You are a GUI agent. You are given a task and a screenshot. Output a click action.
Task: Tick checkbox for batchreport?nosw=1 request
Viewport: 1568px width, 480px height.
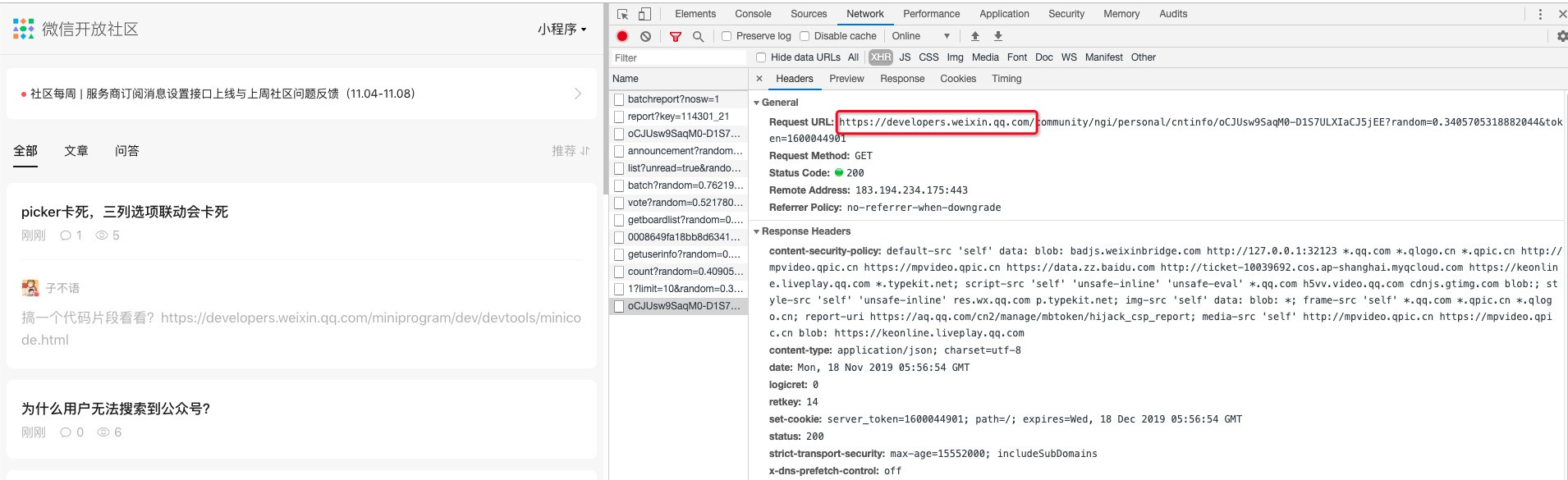pyautogui.click(x=619, y=99)
